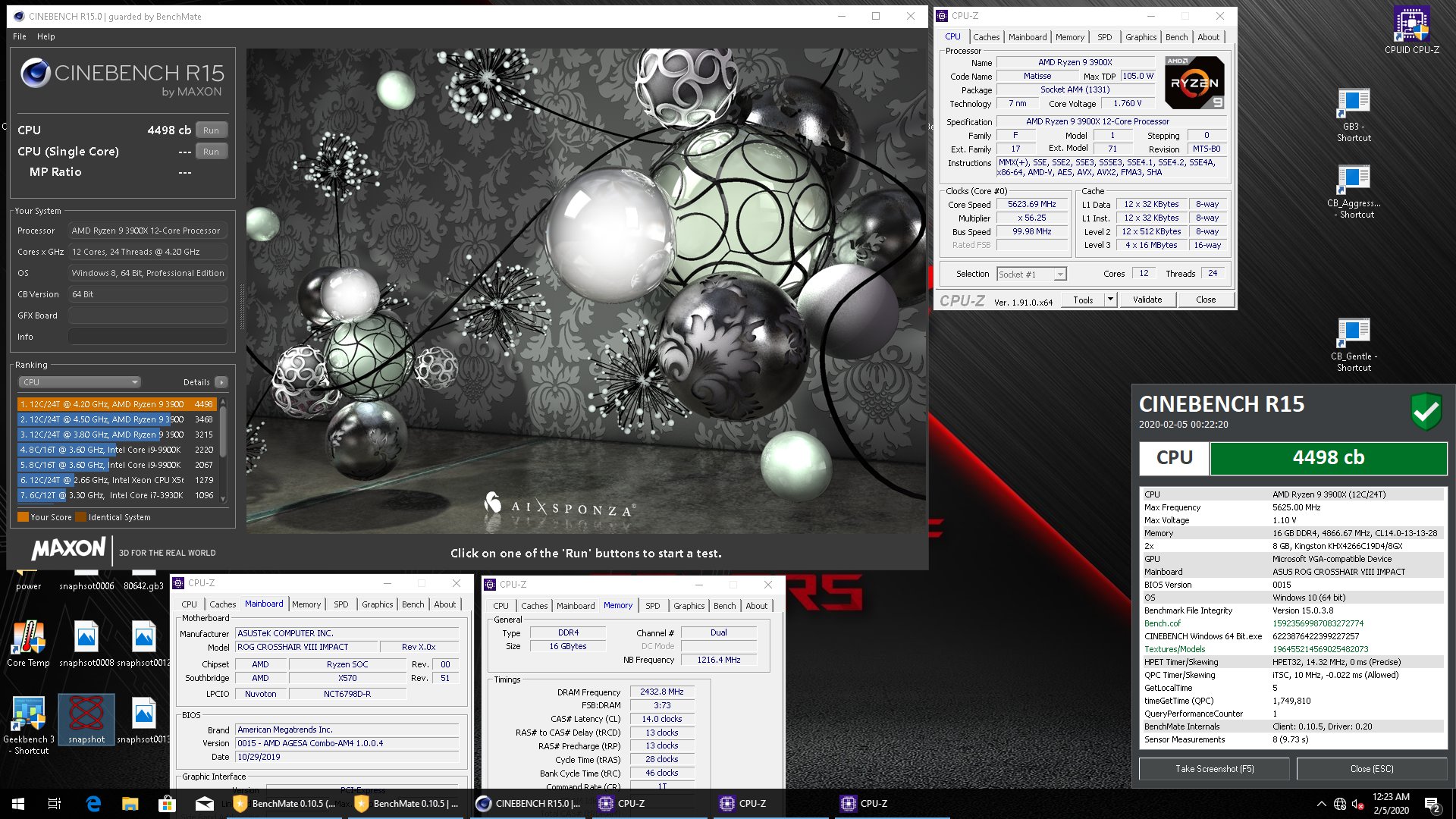
Task: Open the CB_Aggress Shortcut desktop icon
Action: 1354,192
